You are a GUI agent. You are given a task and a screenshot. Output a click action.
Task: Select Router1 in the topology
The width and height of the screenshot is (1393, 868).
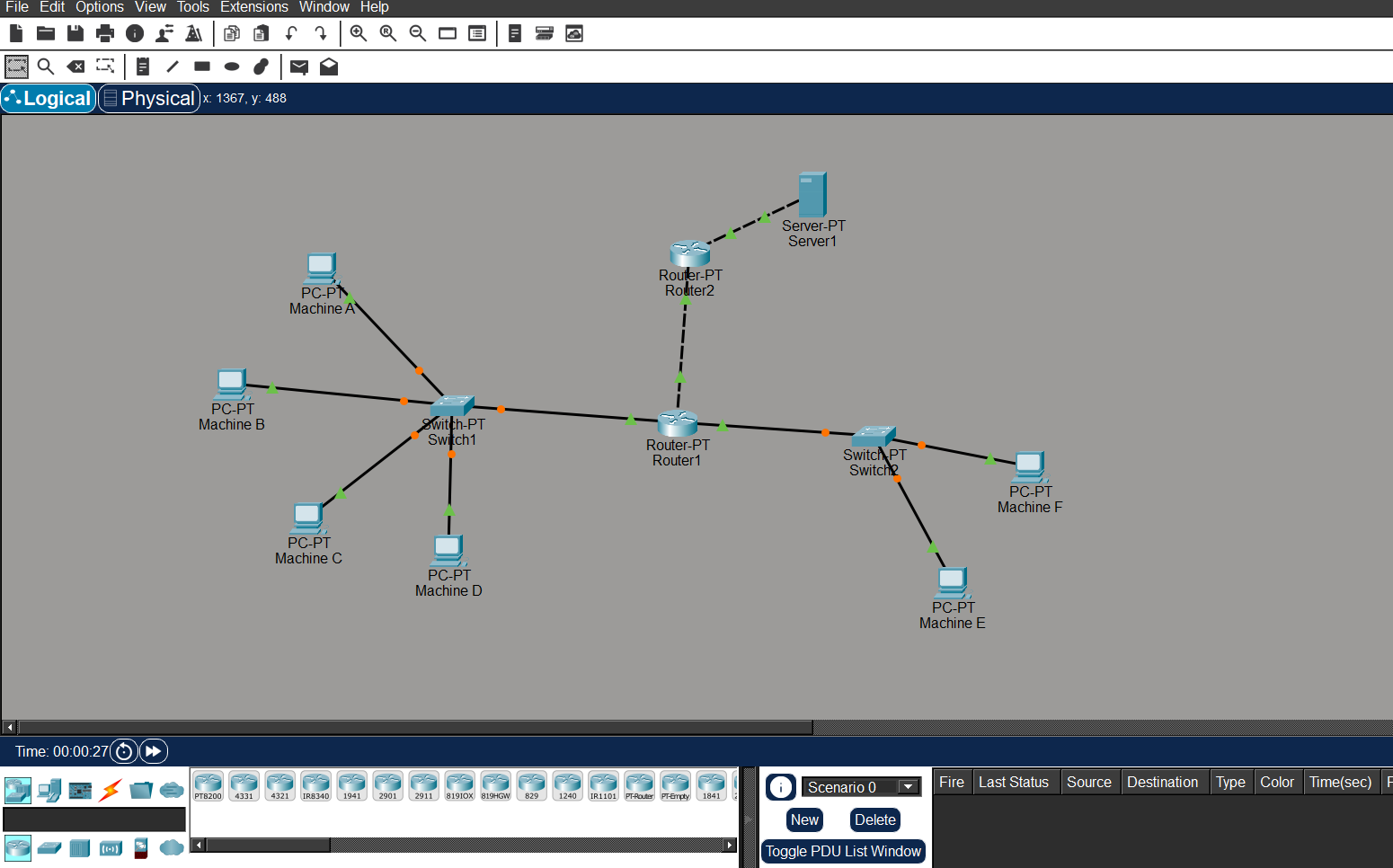677,424
